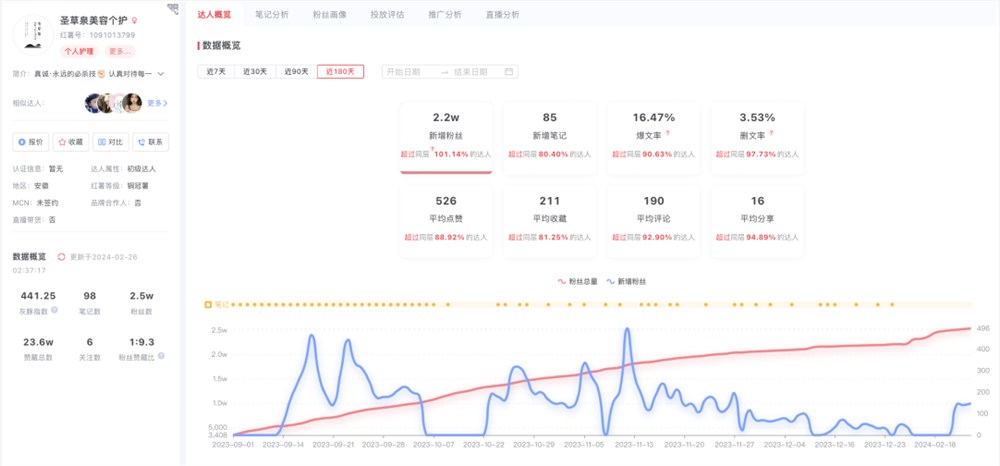The height and width of the screenshot is (466, 1000).
Task: Click the QR code icon in the profile corner
Action: [173, 8]
